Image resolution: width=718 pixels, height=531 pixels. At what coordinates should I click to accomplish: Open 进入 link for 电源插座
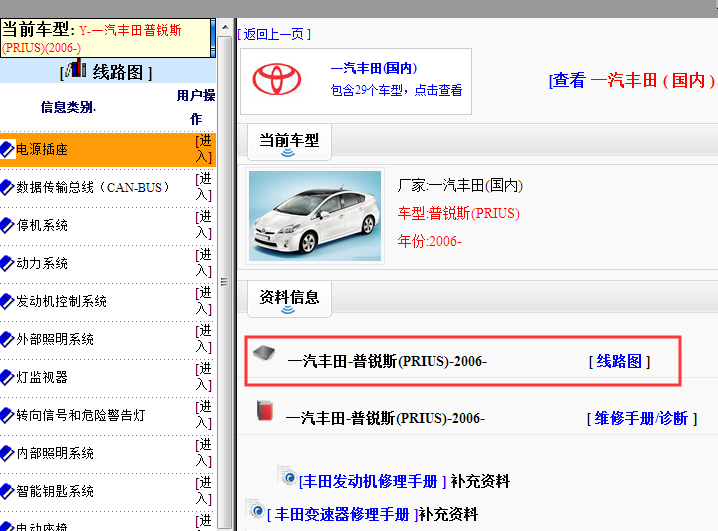coord(203,149)
